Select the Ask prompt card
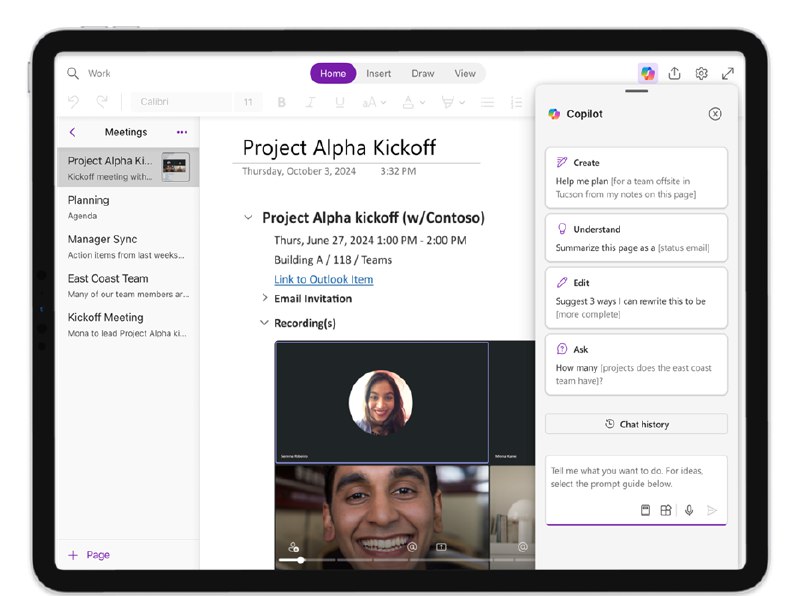This screenshot has height=596, width=800. (x=636, y=364)
